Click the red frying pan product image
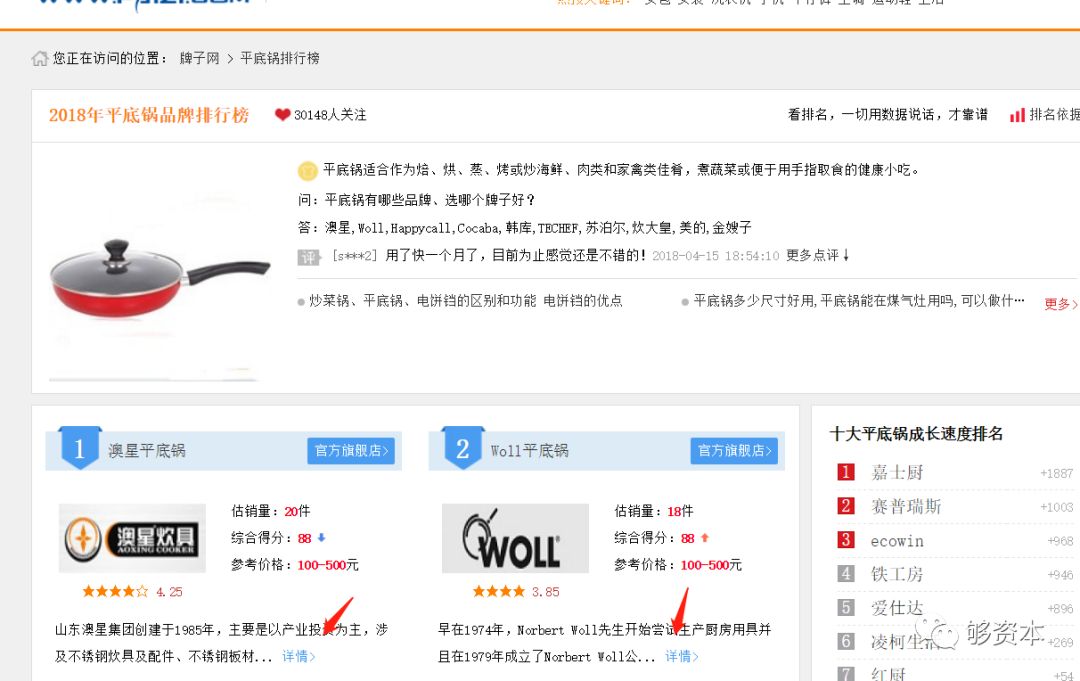This screenshot has width=1080, height=681. coord(158,279)
